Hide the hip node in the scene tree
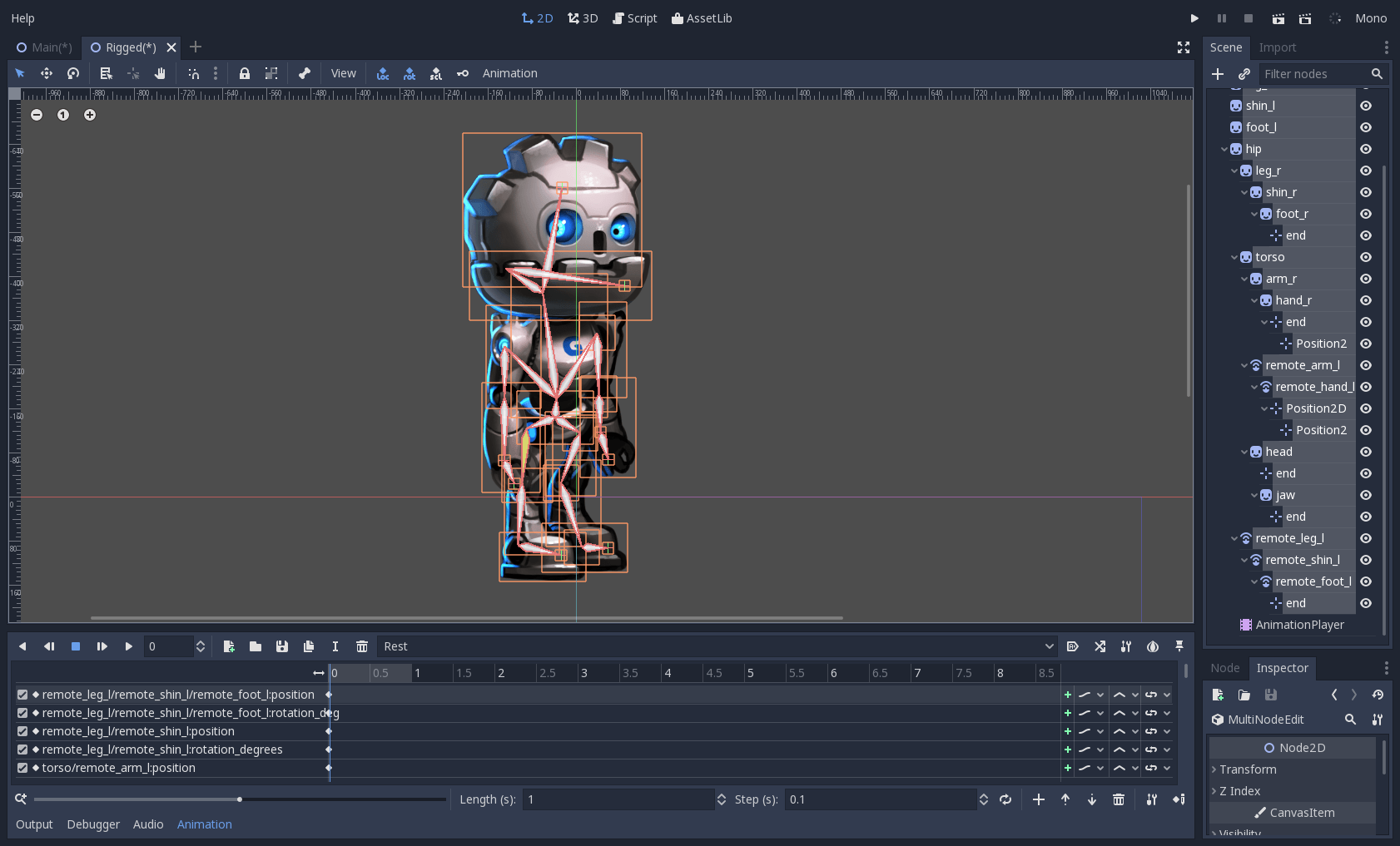 click(x=1365, y=149)
